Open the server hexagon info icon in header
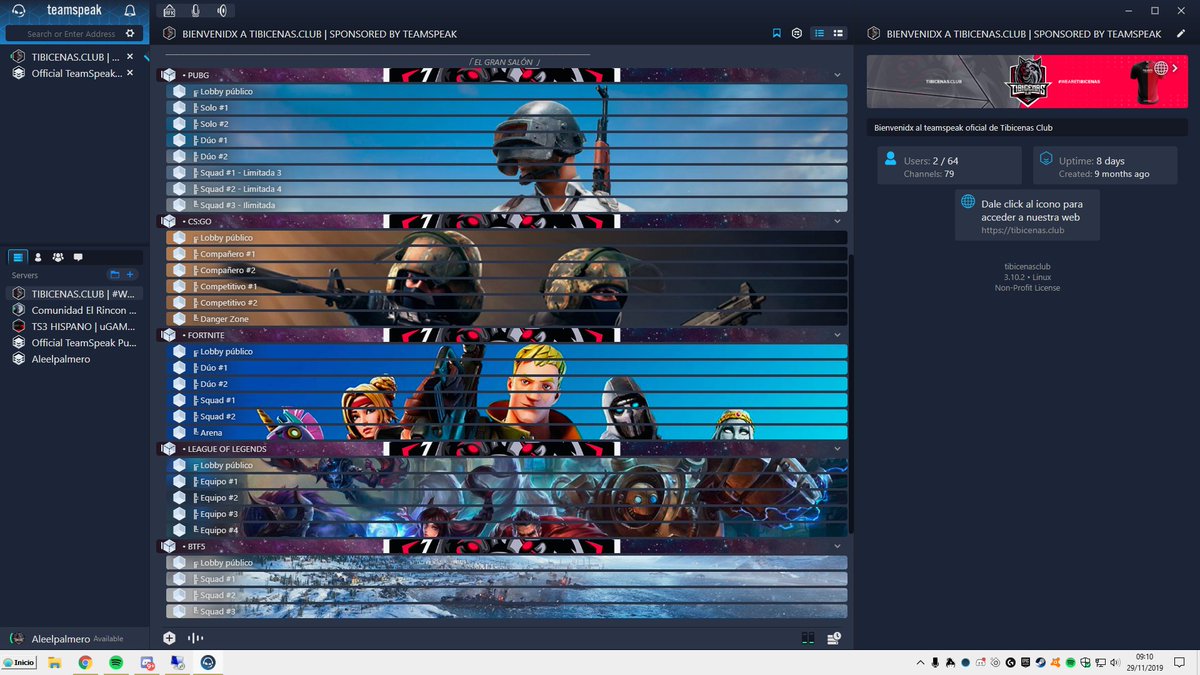 tap(797, 33)
